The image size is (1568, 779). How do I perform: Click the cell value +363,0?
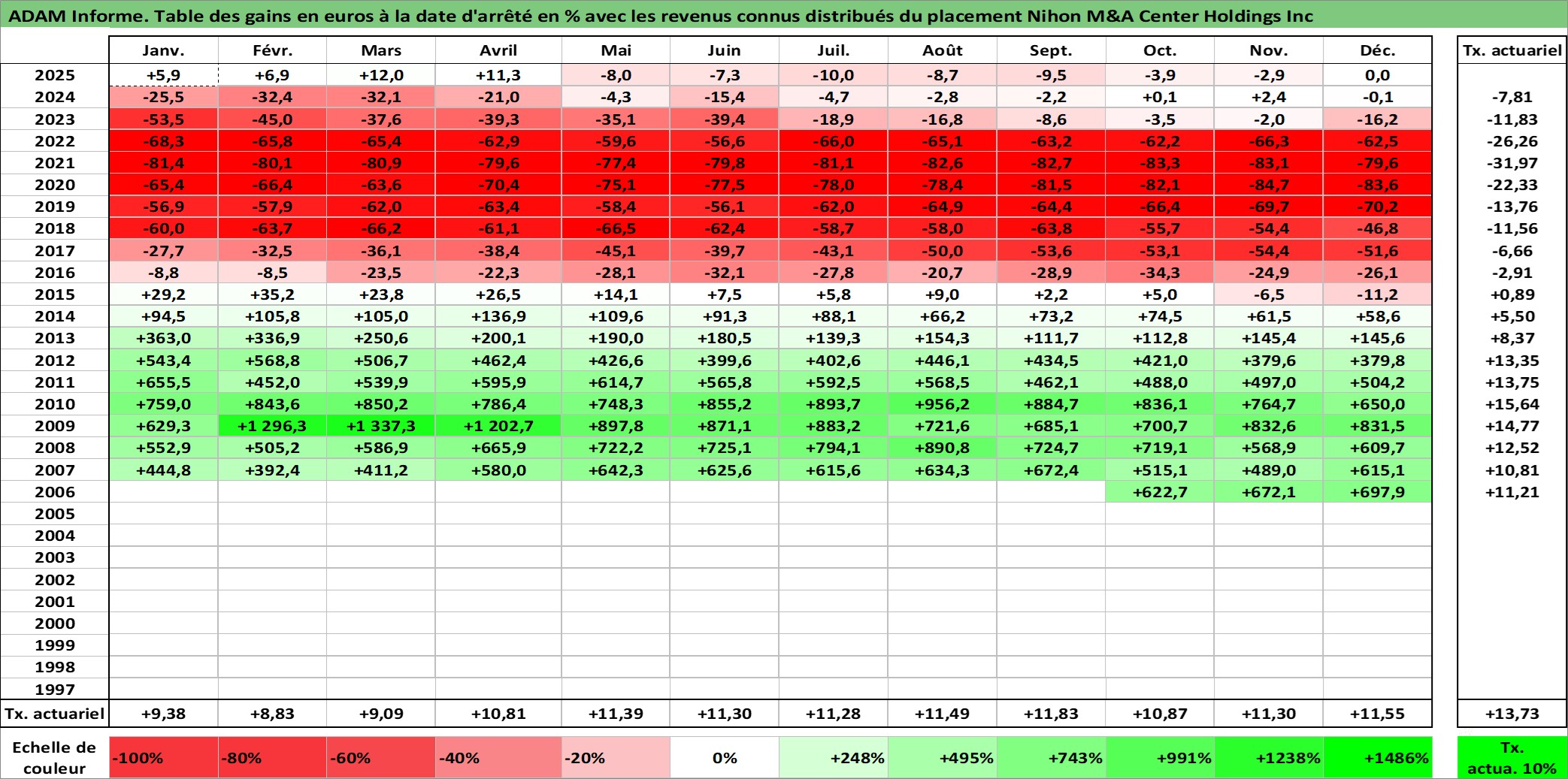click(163, 338)
